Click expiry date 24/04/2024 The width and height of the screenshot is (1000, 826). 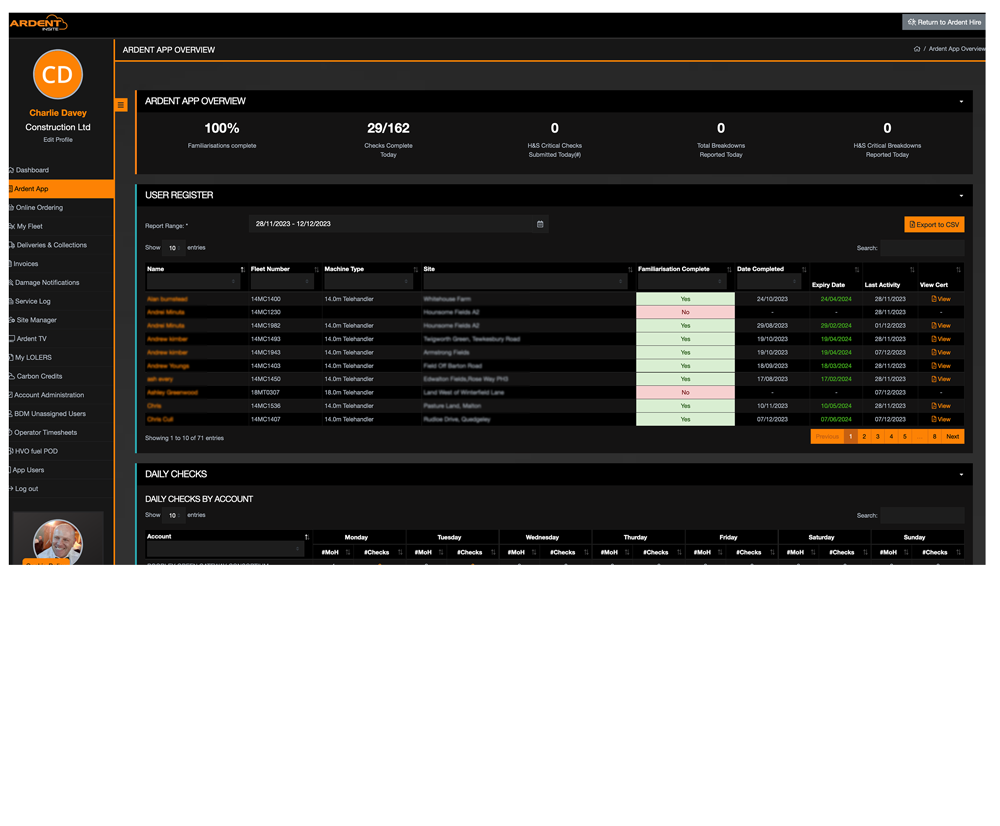(836, 299)
